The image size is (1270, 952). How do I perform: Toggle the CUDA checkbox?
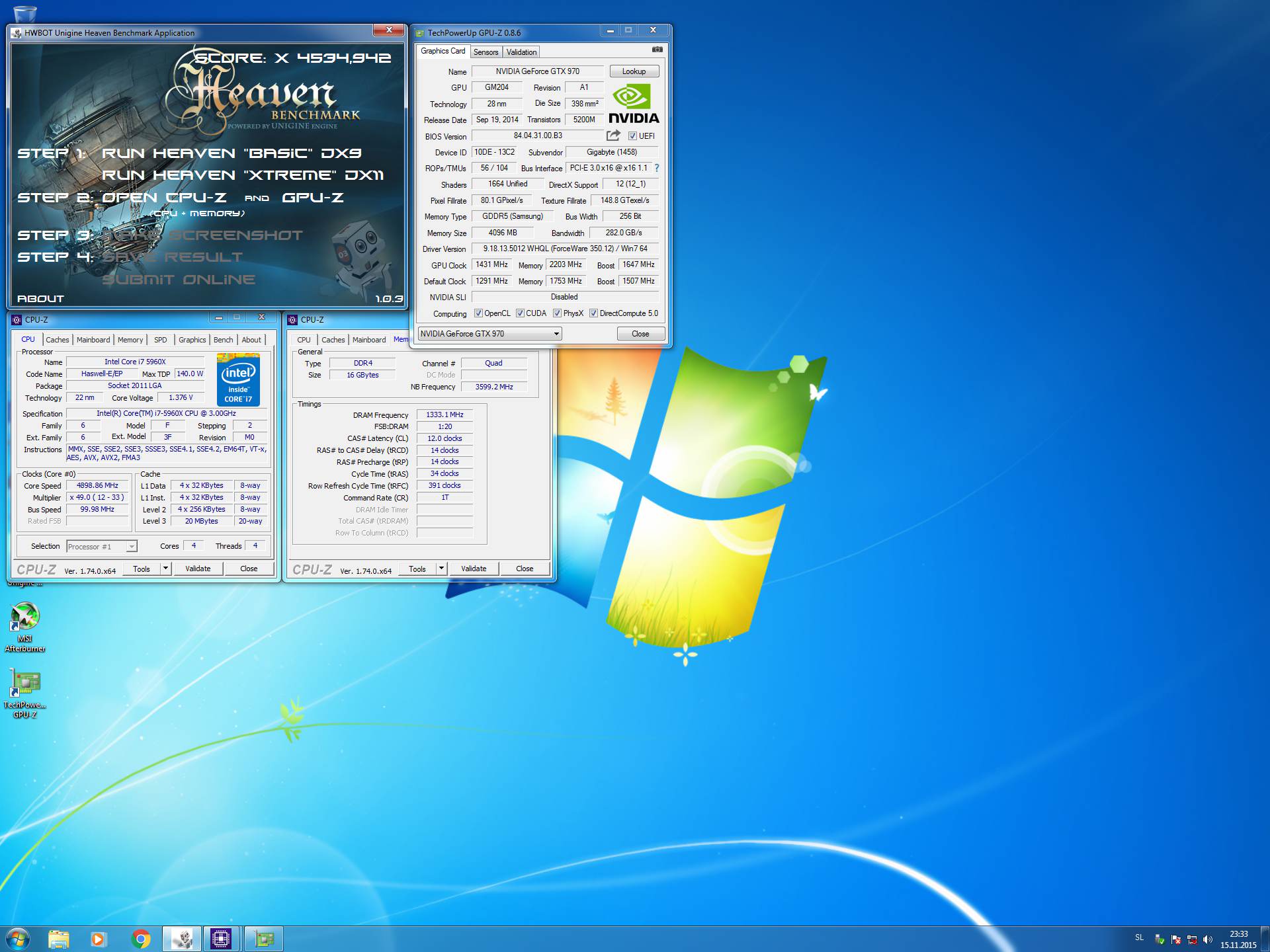[520, 313]
